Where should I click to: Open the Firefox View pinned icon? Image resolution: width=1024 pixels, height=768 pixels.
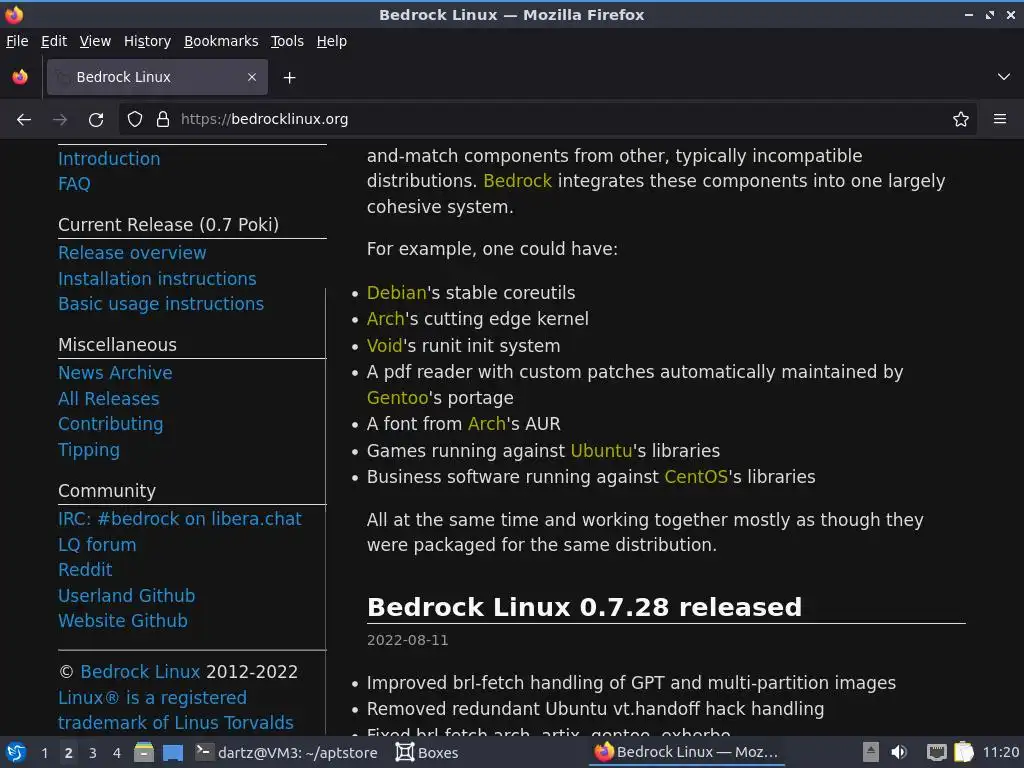(20, 77)
